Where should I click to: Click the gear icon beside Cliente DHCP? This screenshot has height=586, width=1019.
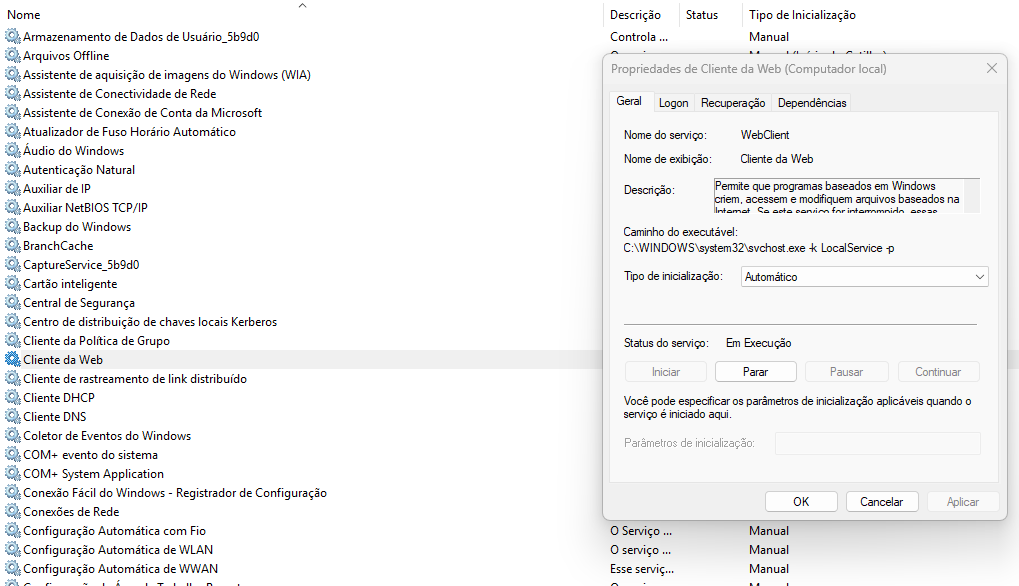point(12,398)
